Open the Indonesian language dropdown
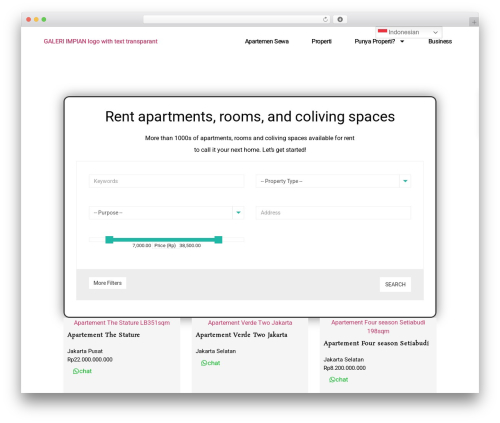 [409, 32]
